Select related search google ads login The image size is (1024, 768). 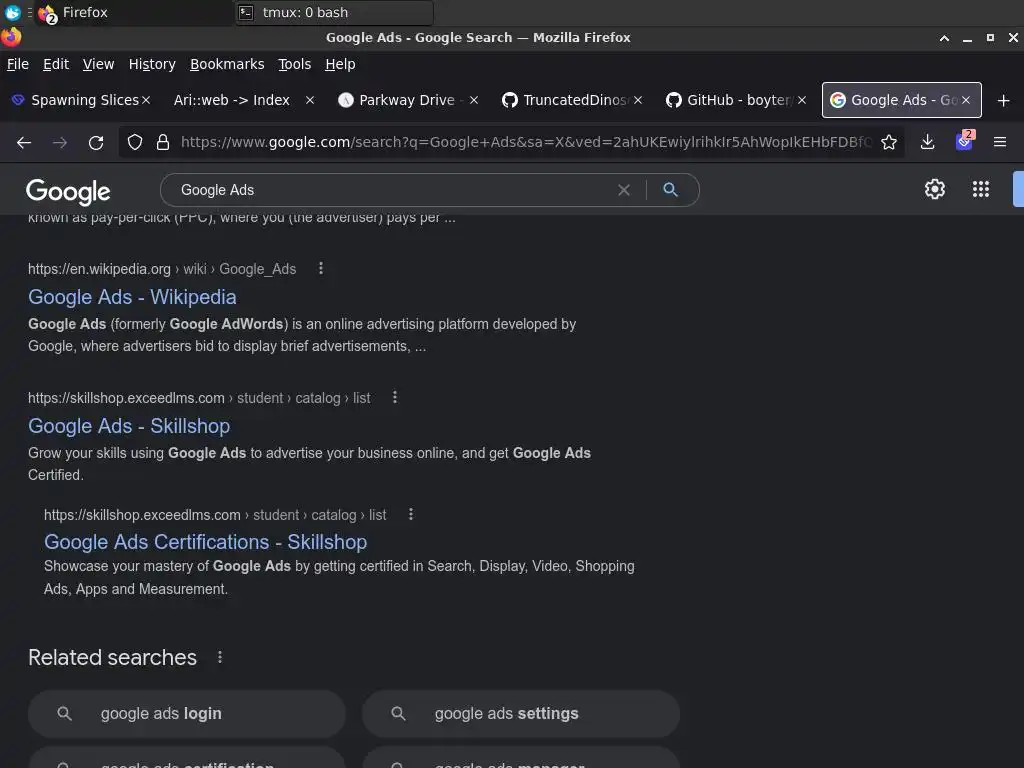click(187, 714)
